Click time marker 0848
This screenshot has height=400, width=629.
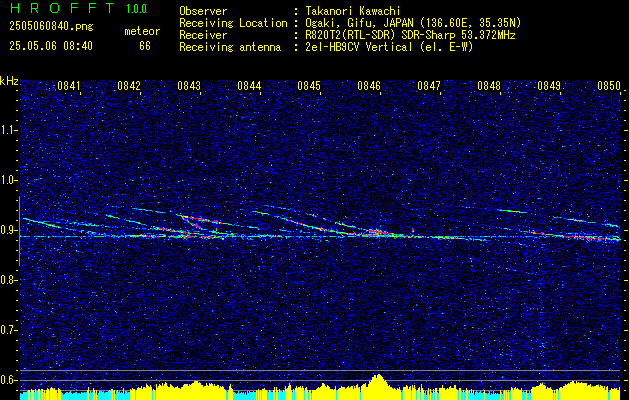[x=489, y=85]
